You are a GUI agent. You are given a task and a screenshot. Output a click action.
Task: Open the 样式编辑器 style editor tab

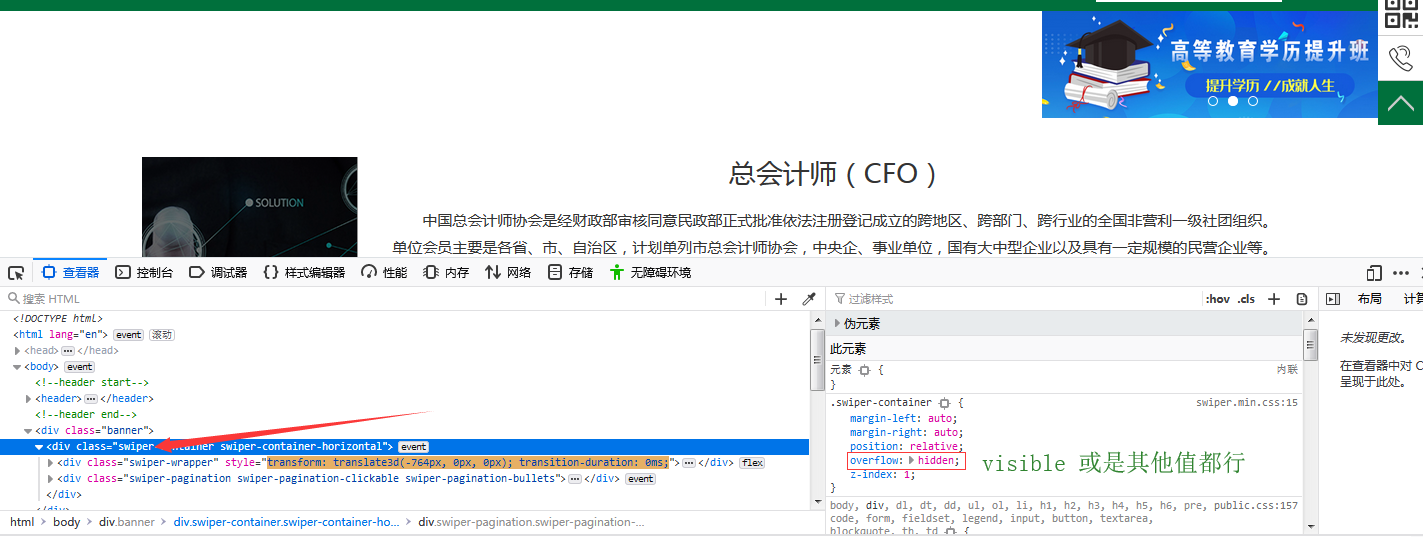pyautogui.click(x=304, y=272)
